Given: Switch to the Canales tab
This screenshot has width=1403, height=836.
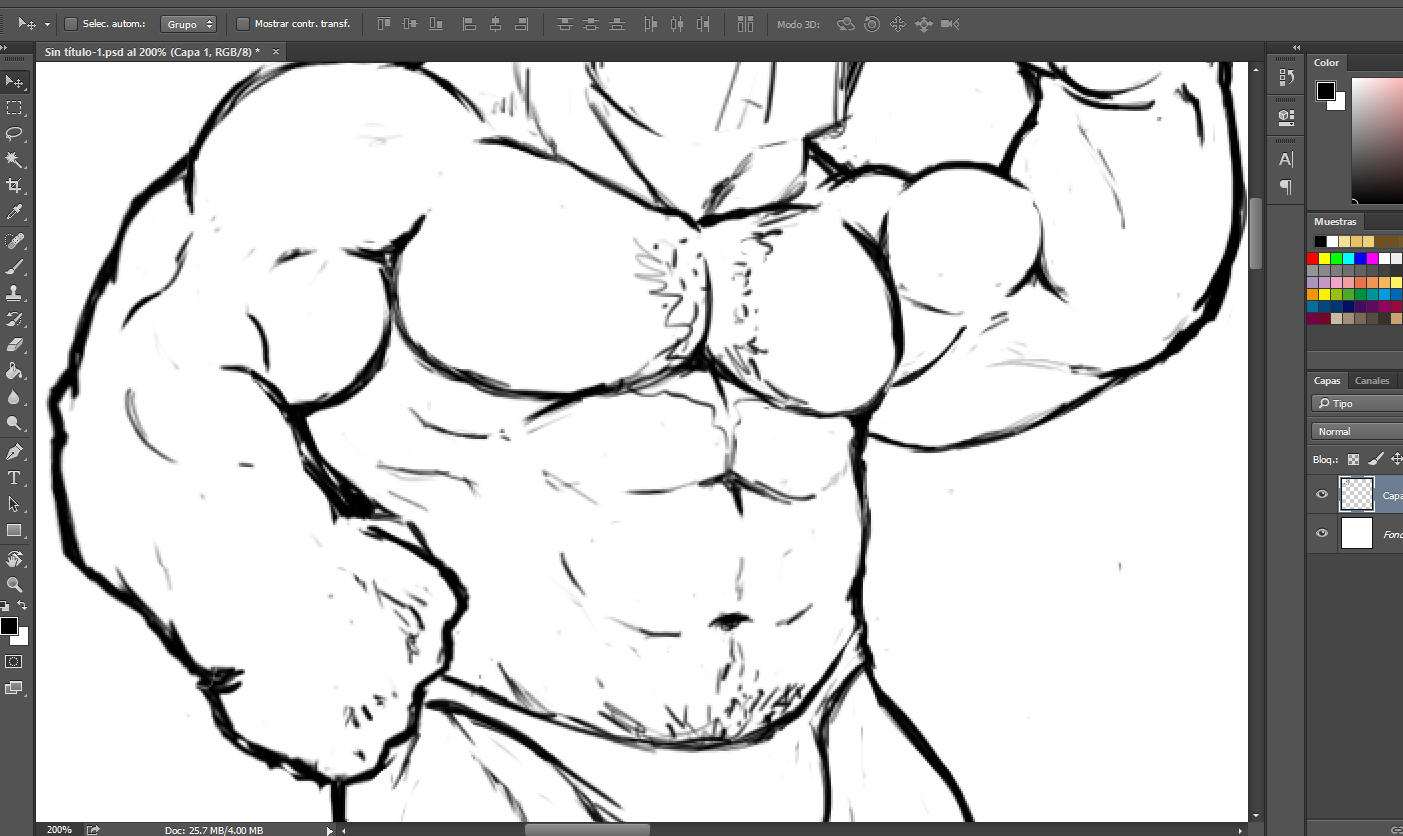Looking at the screenshot, I should coord(1372,381).
